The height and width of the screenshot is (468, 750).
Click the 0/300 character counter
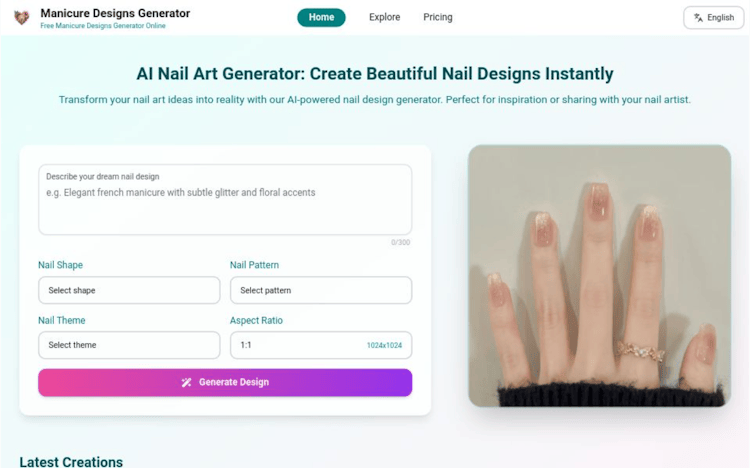400,242
